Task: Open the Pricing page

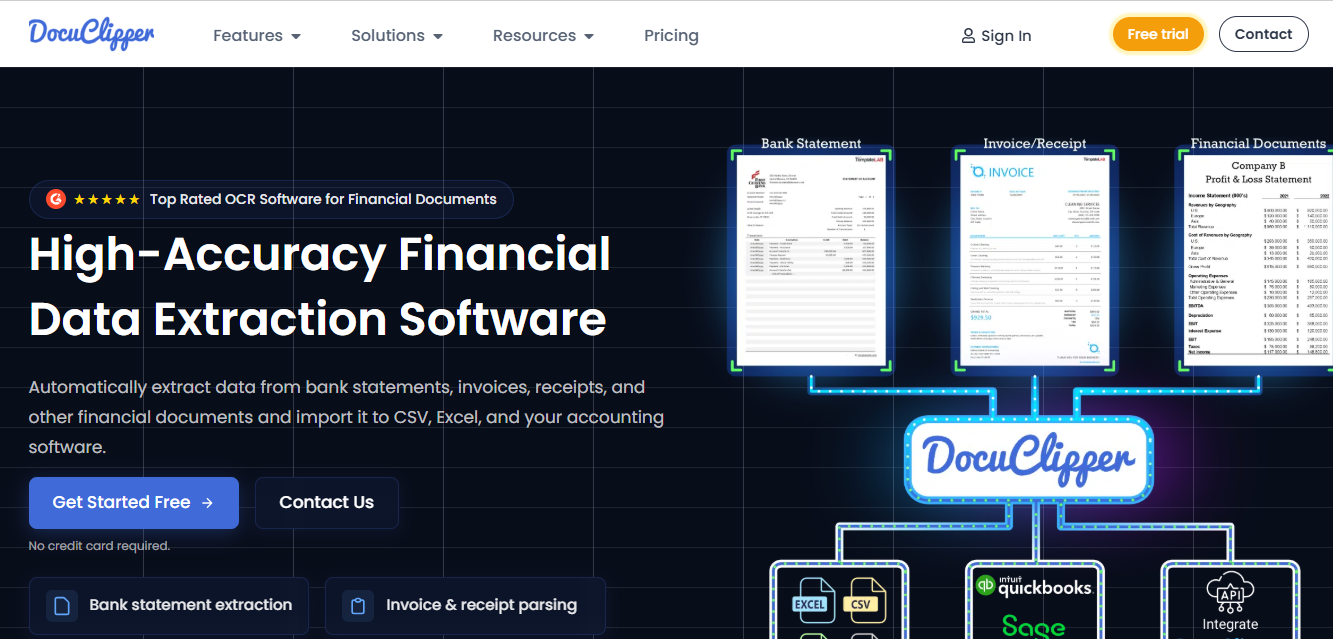Action: [x=671, y=35]
